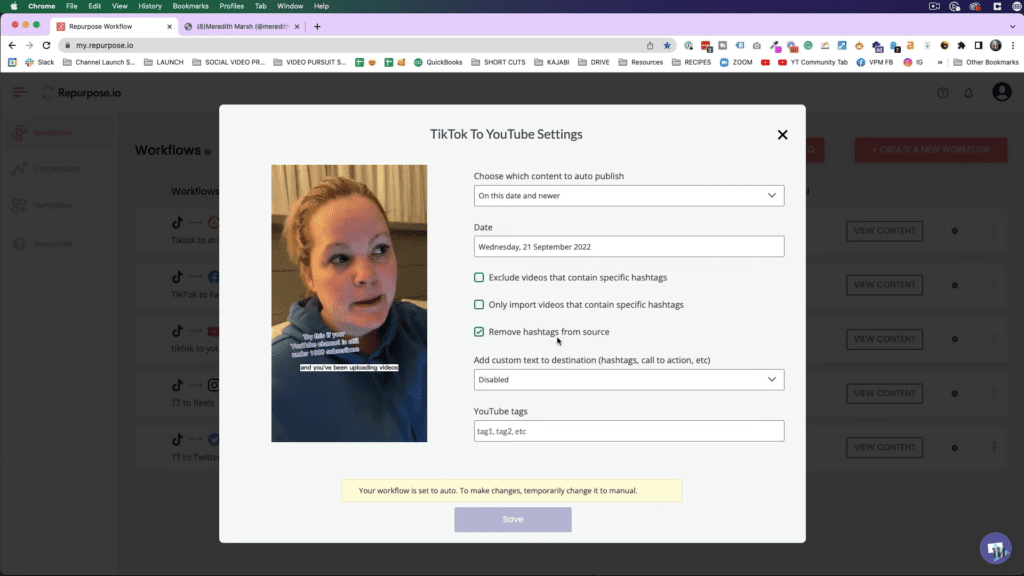This screenshot has width=1024, height=576.
Task: Reload the current page
Action: tap(46, 45)
